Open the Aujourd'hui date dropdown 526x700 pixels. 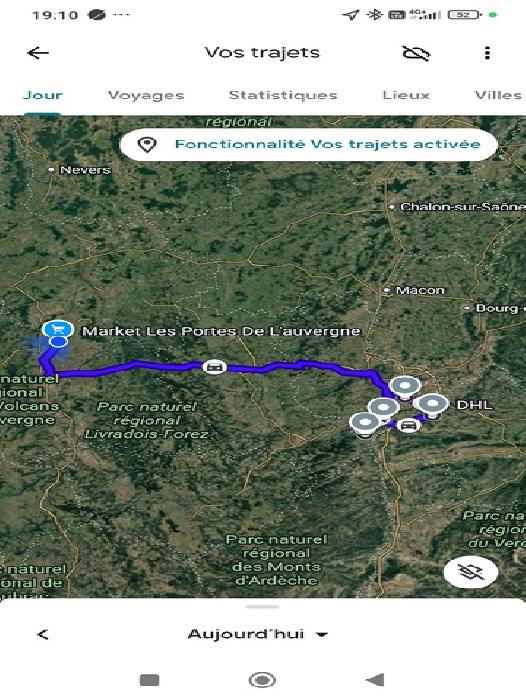pos(258,634)
